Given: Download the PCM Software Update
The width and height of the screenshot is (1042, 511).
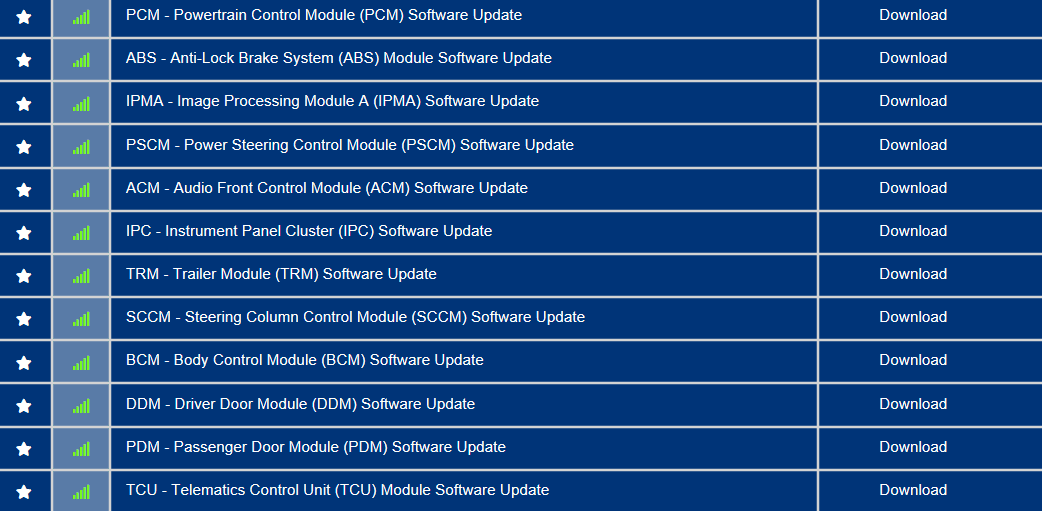Looking at the screenshot, I should pos(913,15).
